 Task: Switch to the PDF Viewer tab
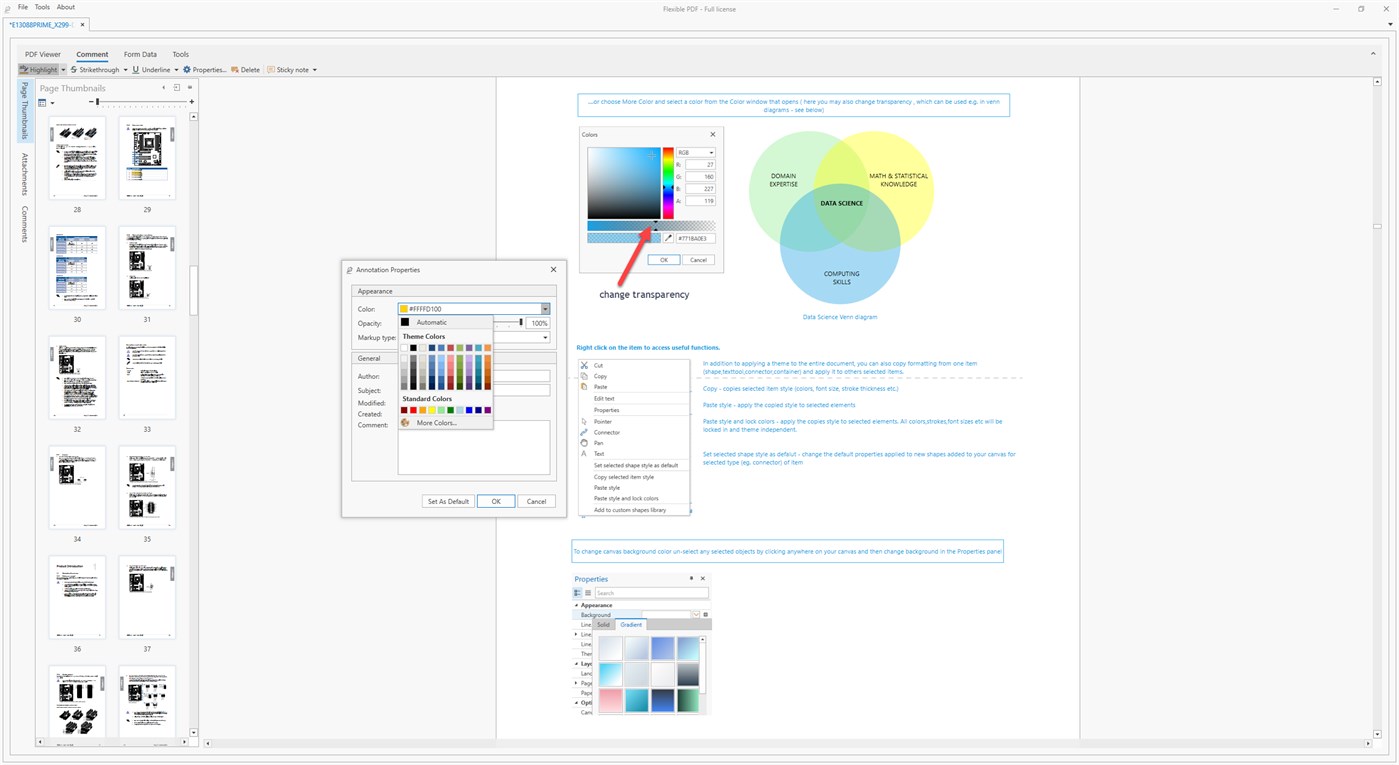[43, 54]
